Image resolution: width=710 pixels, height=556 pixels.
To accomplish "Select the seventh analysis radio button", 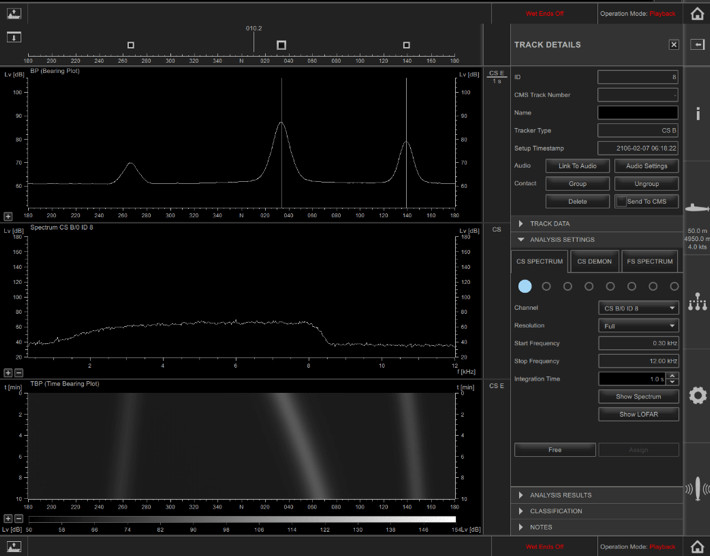I will (x=653, y=286).
